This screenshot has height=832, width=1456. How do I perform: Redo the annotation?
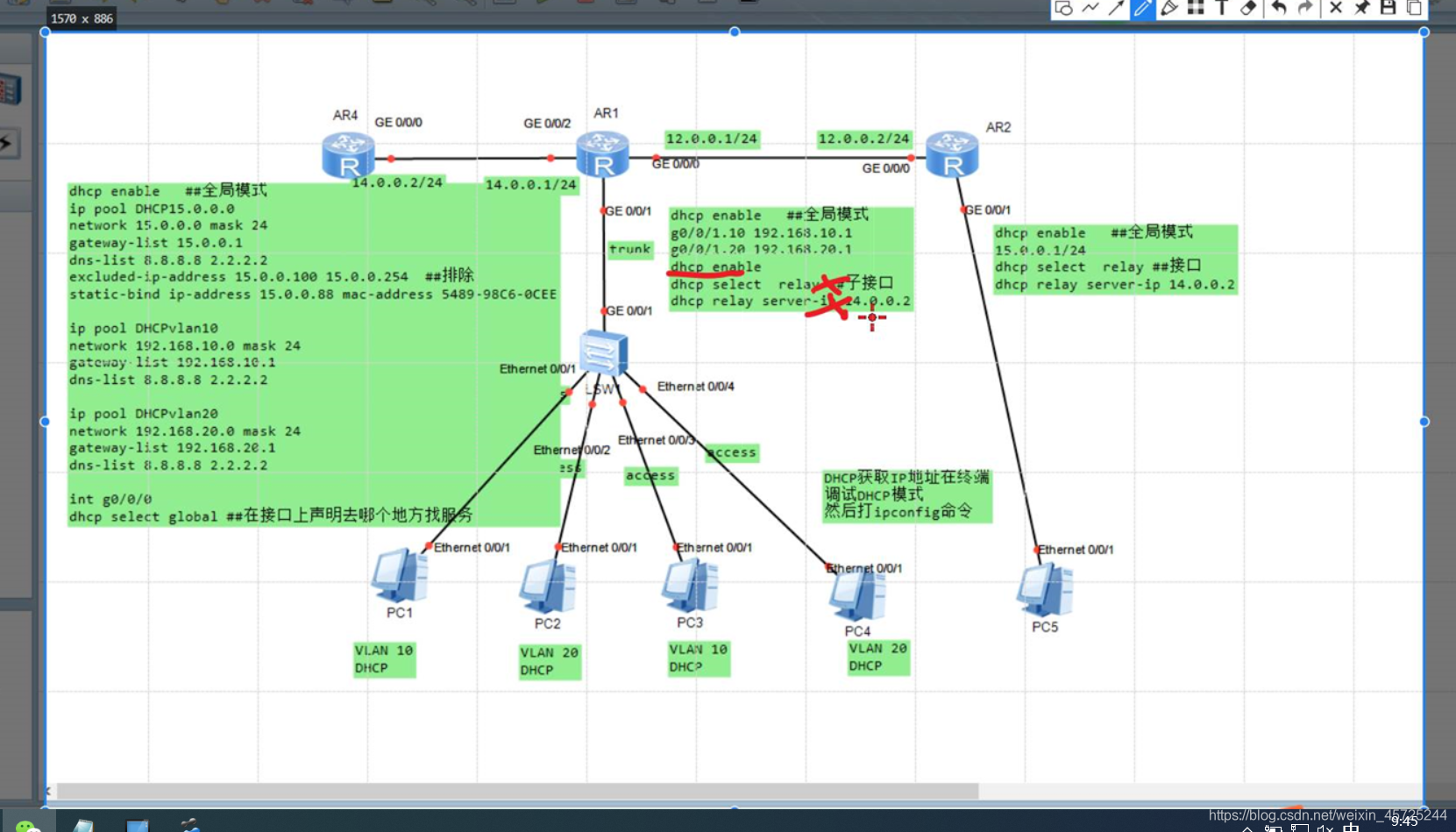tap(1305, 8)
